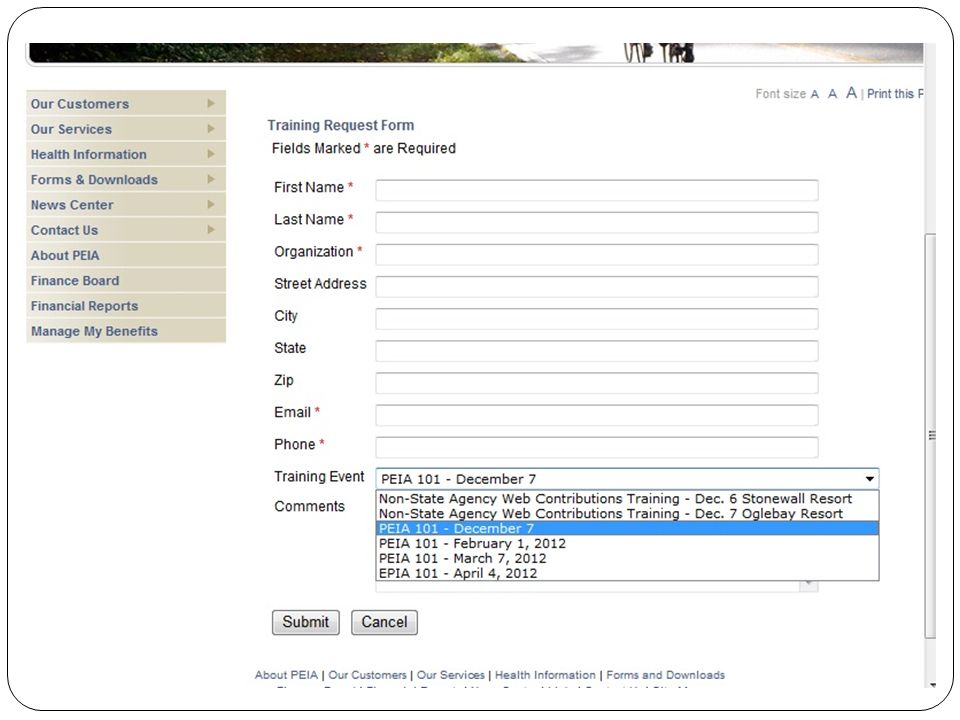Open the Our Services menu
960x720 pixels.
point(126,129)
